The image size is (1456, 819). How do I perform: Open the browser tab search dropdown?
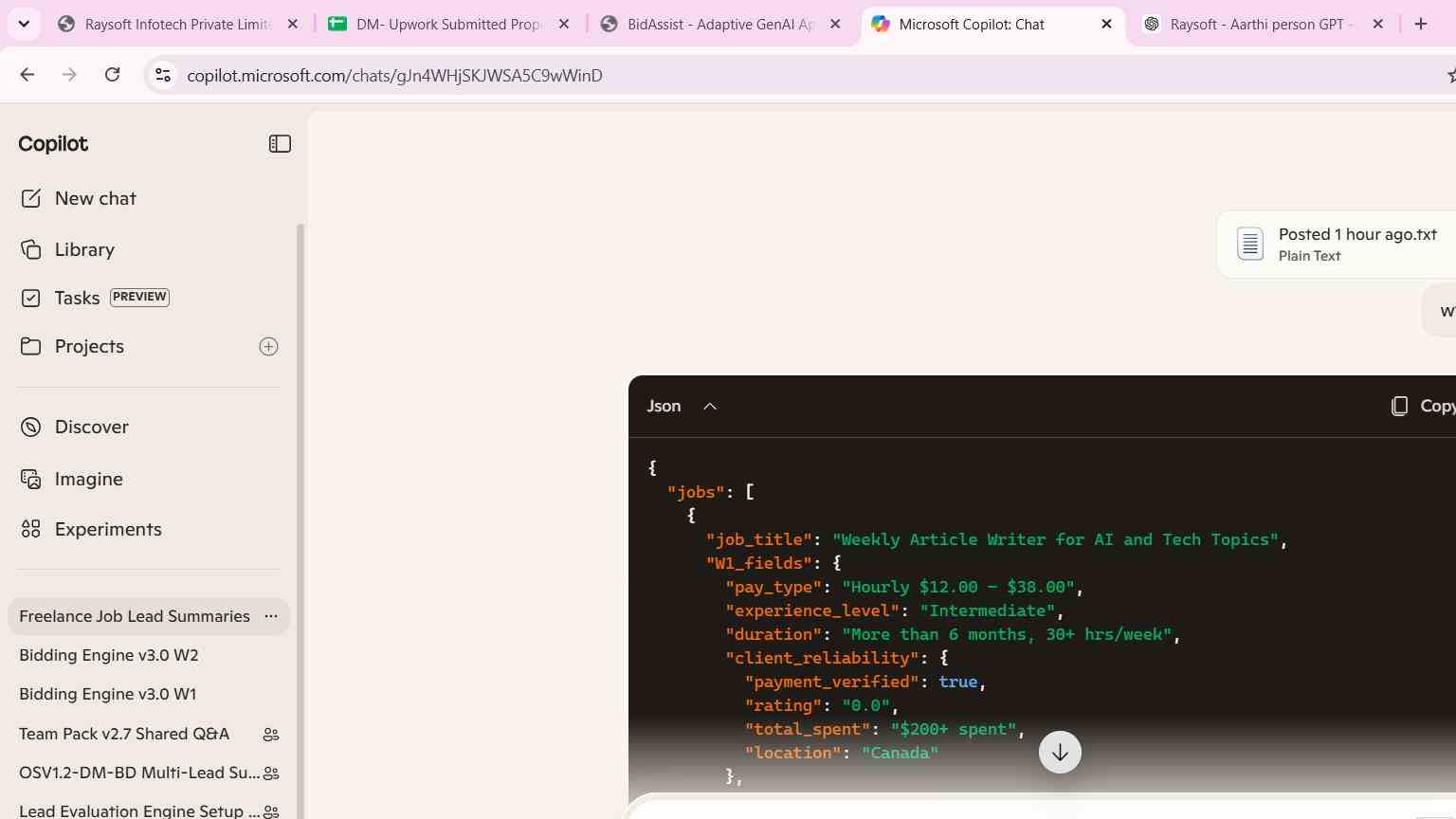coord(24,24)
